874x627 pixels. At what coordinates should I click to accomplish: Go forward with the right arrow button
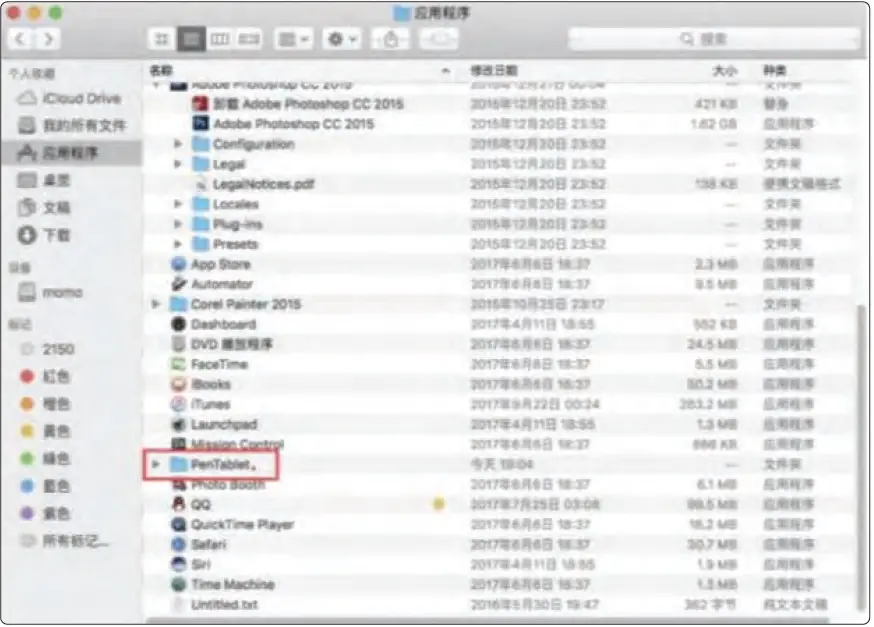[x=48, y=39]
